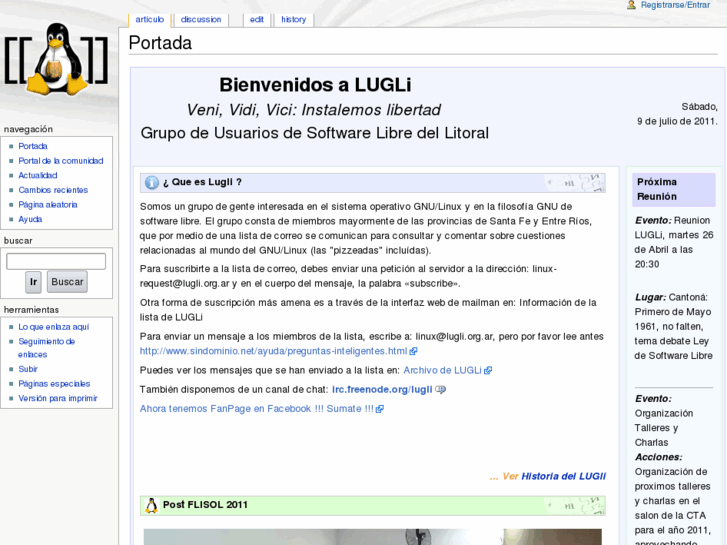
Task: Click the Veni, Vidi, Vici slogan text
Action: click(313, 110)
